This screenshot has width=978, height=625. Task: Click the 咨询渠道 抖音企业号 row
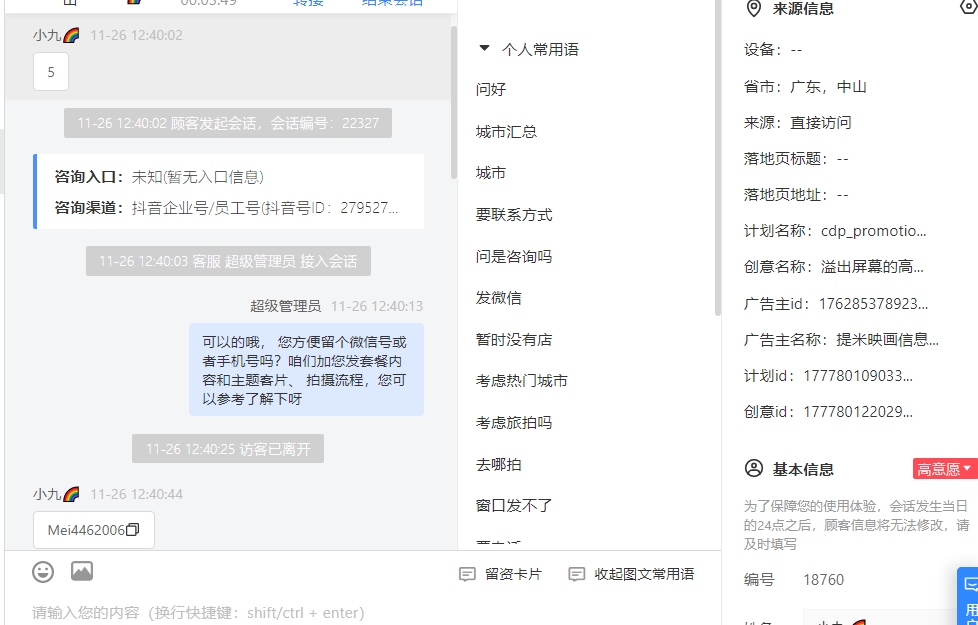pos(226,207)
